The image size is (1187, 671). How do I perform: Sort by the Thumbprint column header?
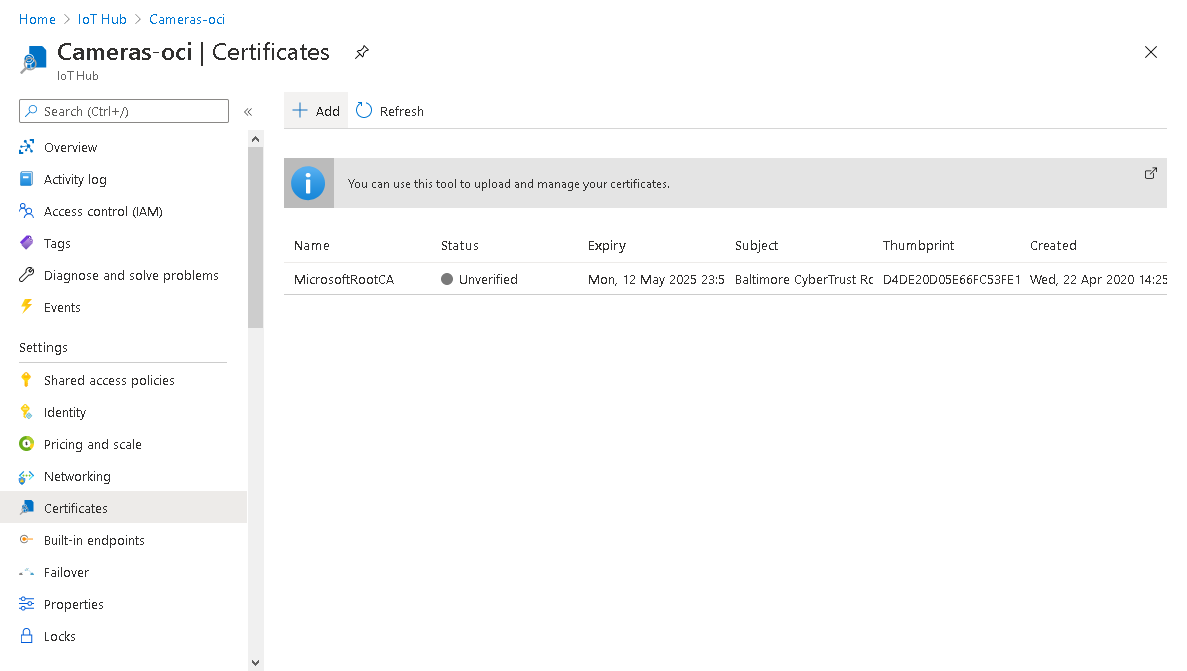coord(918,245)
